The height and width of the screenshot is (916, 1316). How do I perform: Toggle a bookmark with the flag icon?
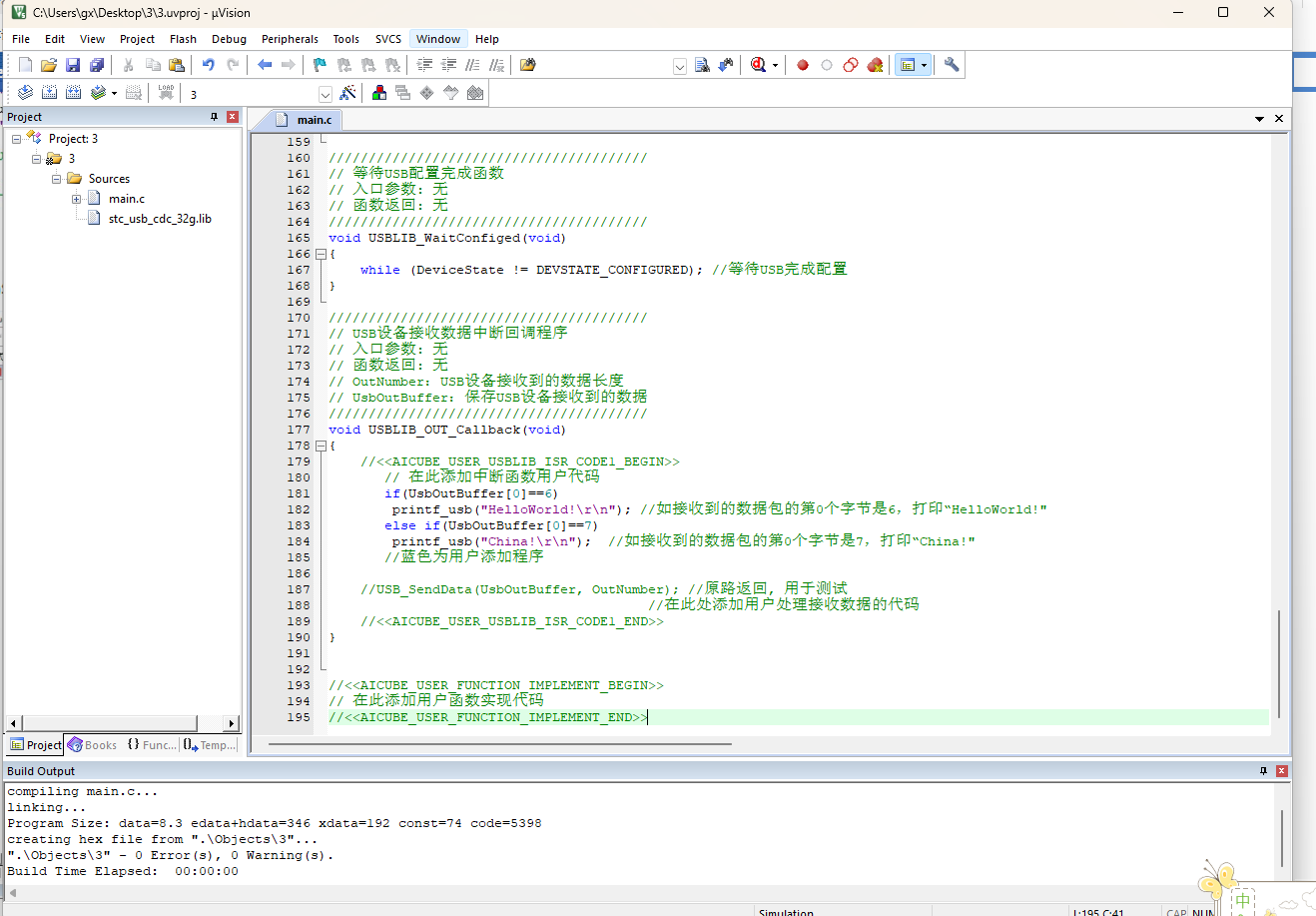[320, 65]
